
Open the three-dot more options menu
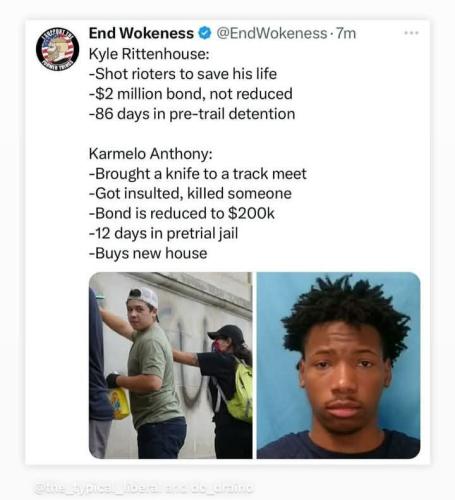coord(411,33)
